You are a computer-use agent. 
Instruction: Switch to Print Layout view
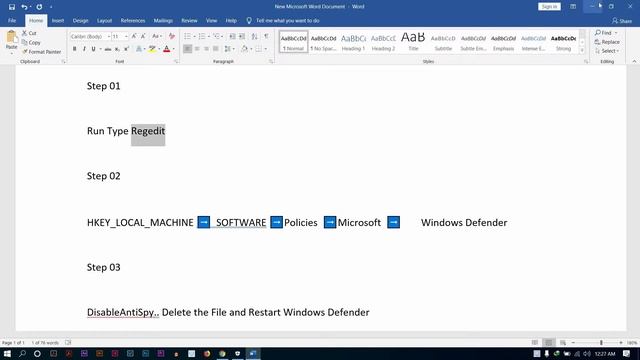[549, 342]
